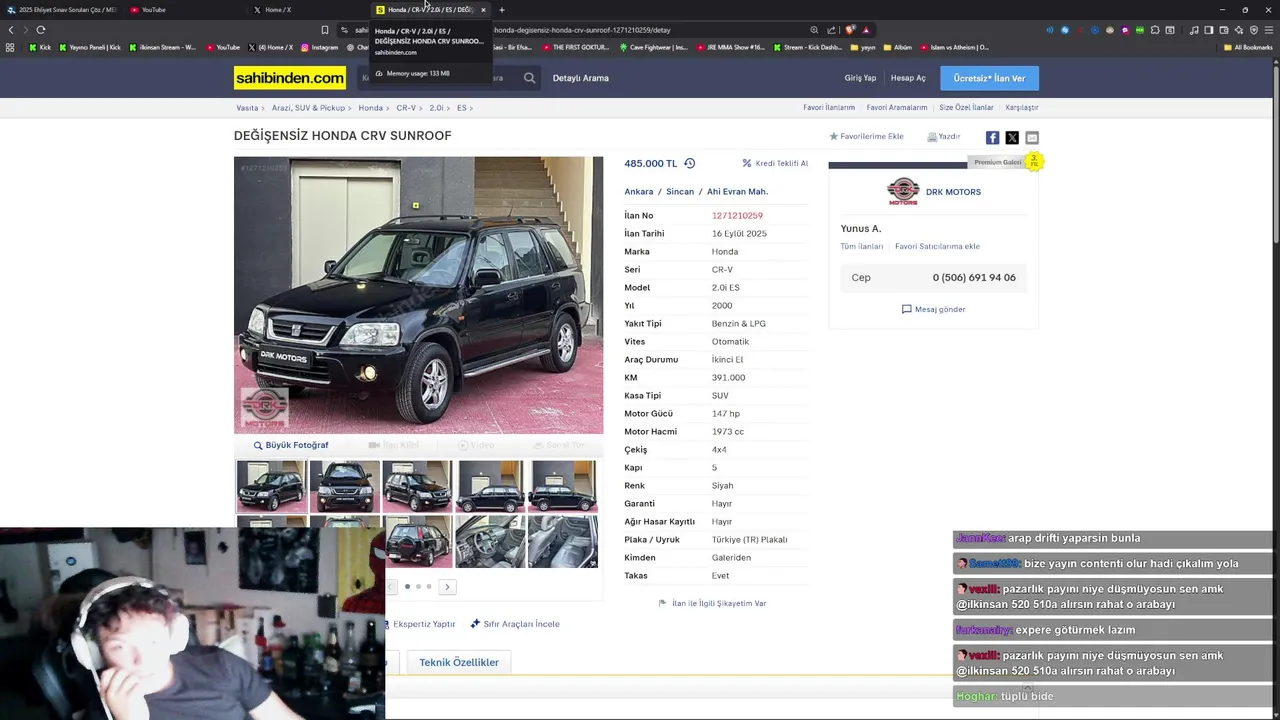Image resolution: width=1280 pixels, height=720 pixels.
Task: Select the head-on front view thumbnail
Action: click(x=344, y=486)
